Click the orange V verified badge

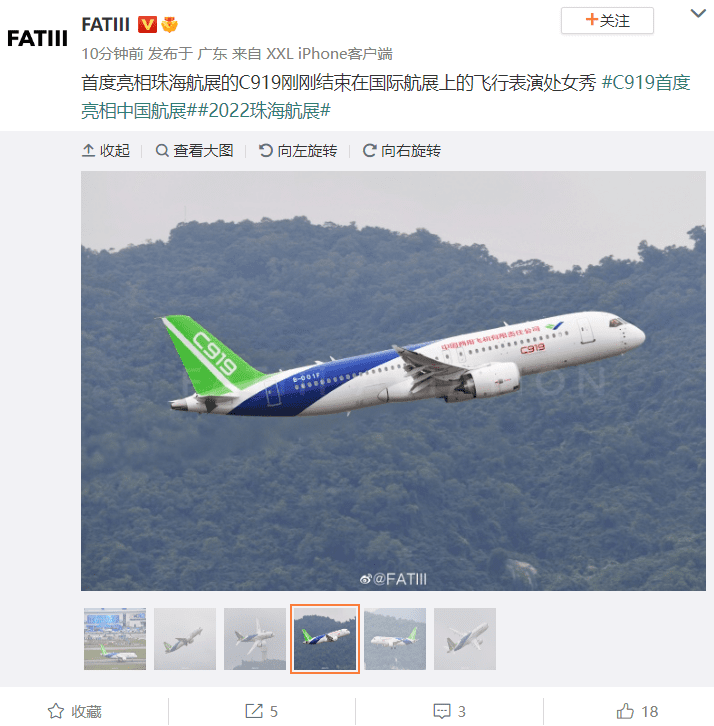(147, 25)
